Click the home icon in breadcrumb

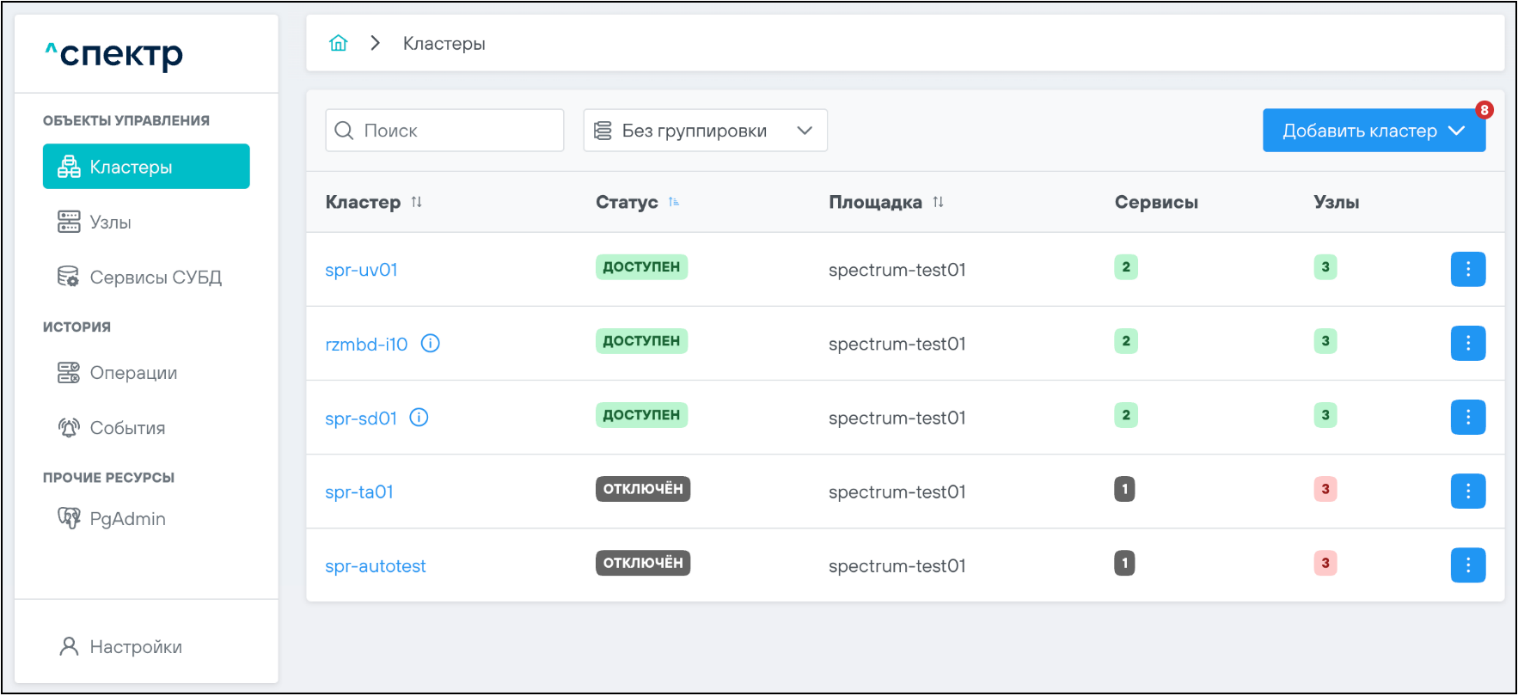(x=338, y=44)
